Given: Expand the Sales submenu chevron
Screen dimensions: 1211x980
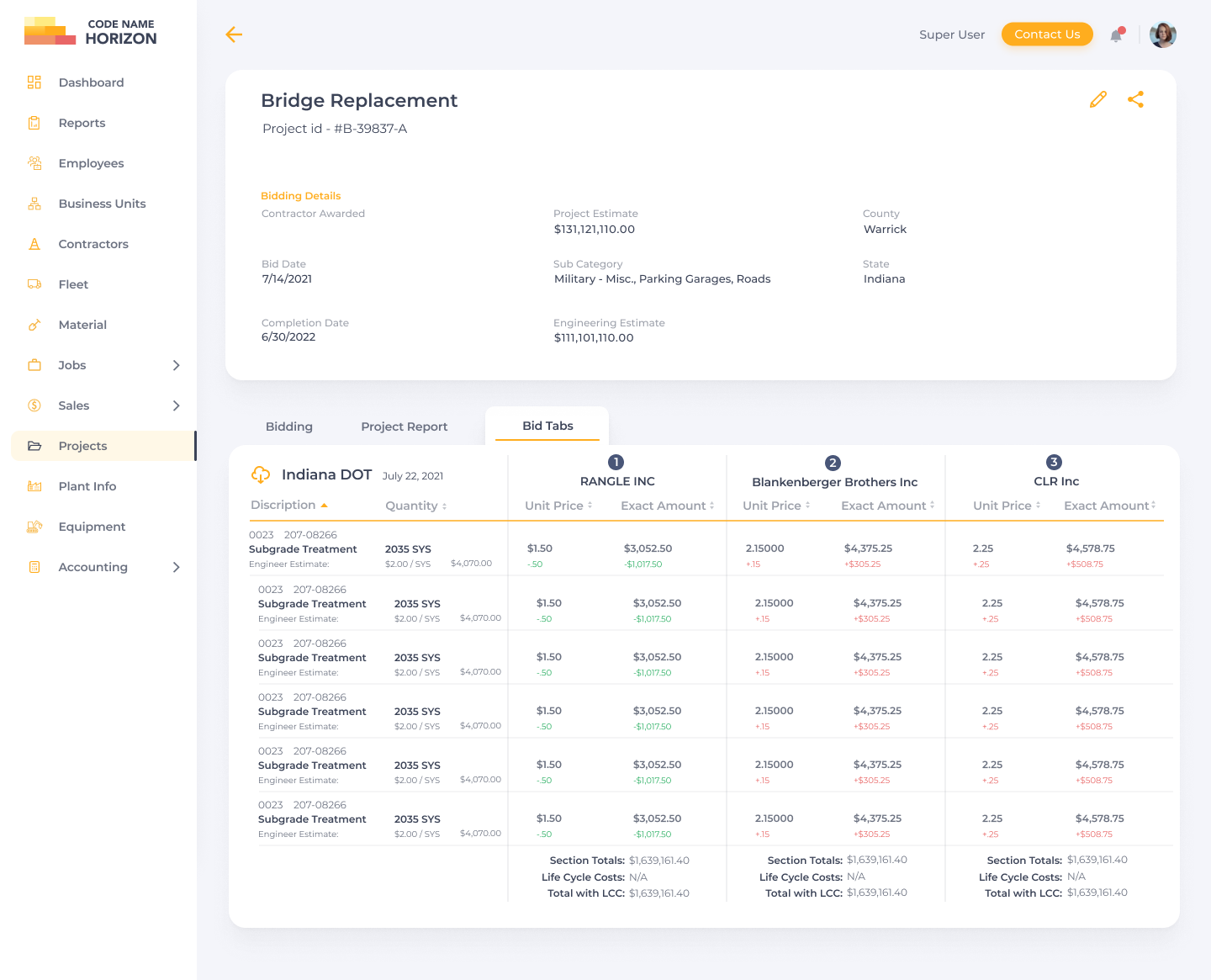Looking at the screenshot, I should pos(176,405).
